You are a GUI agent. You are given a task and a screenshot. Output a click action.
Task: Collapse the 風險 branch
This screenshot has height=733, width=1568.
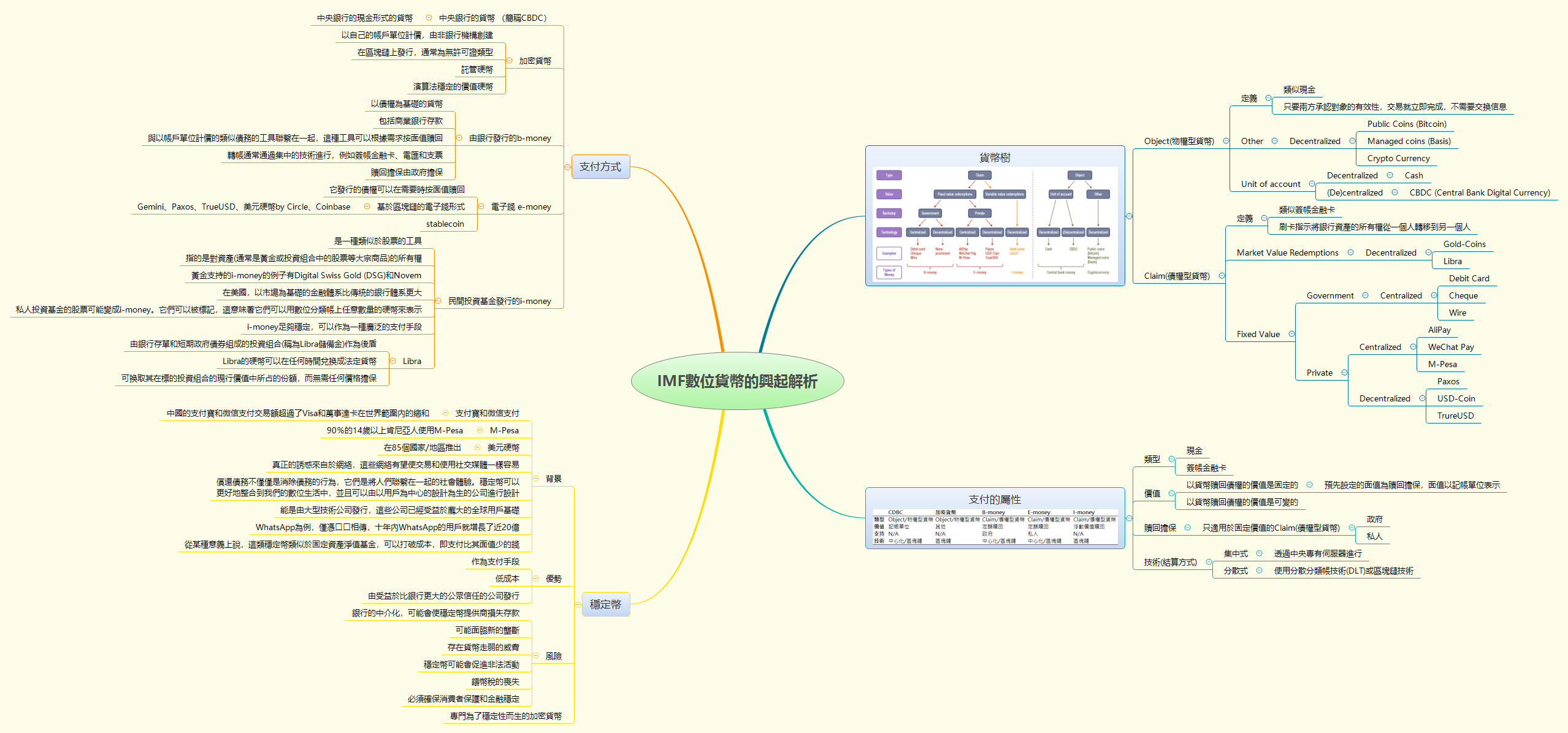coord(537,655)
